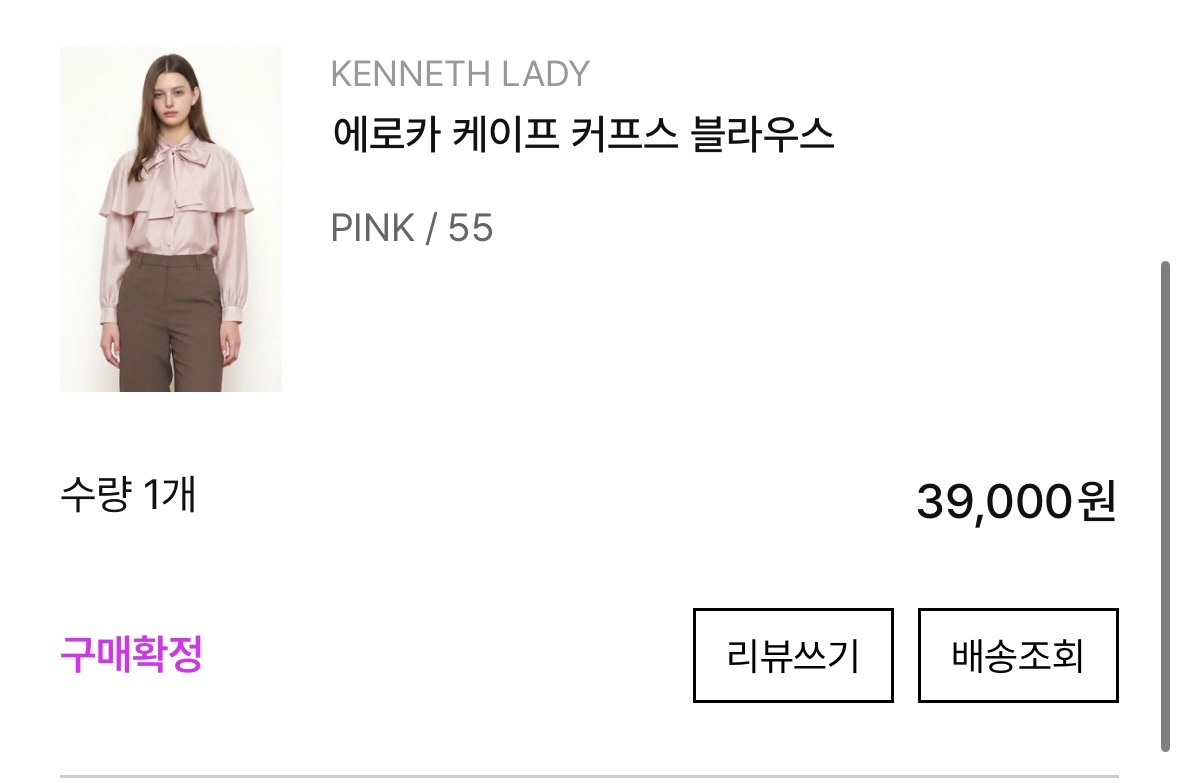
Task: Click the size 55 in the option line
Action: tap(471, 227)
